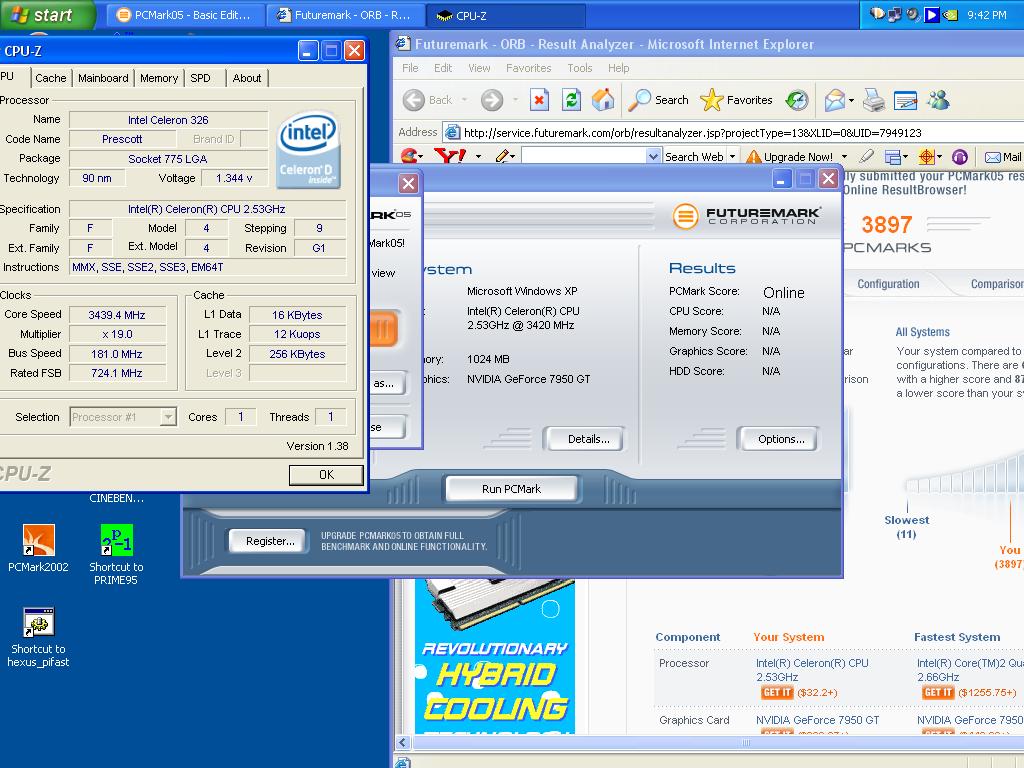Click the purple round icon on Yahoo toolbar
The image size is (1024, 768).
960,157
